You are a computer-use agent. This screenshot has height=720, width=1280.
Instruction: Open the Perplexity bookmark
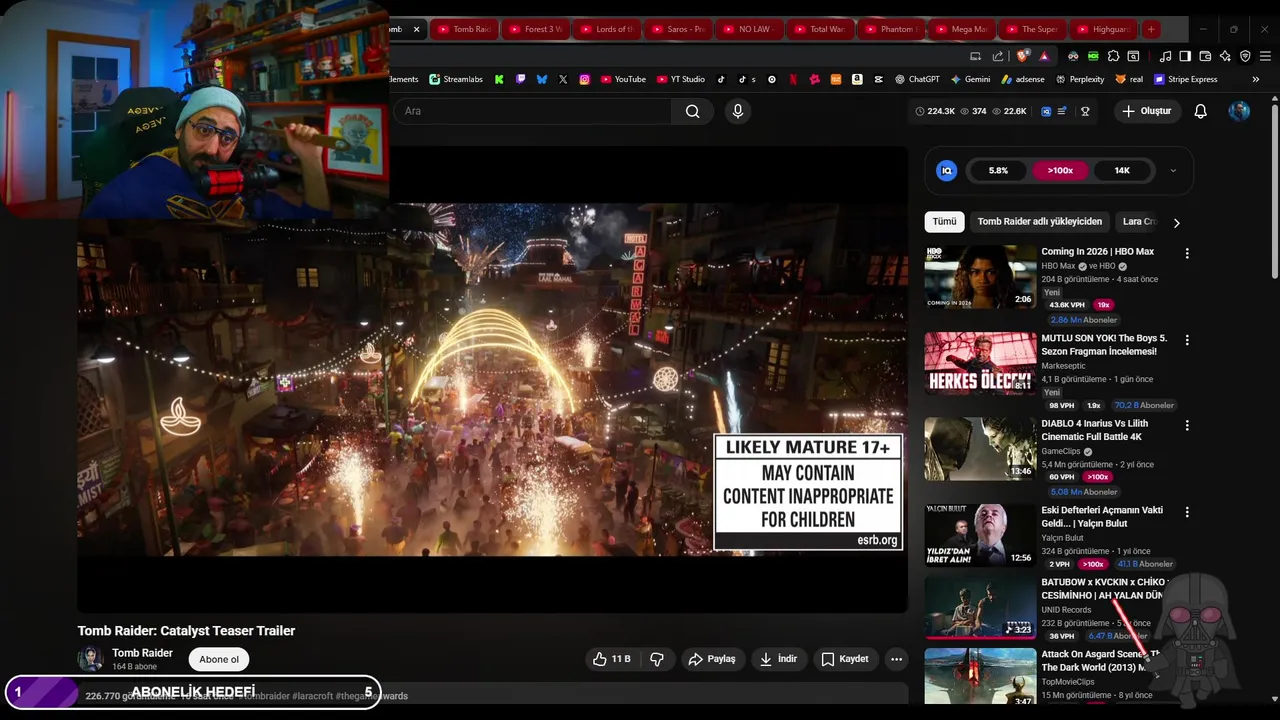tap(1079, 79)
